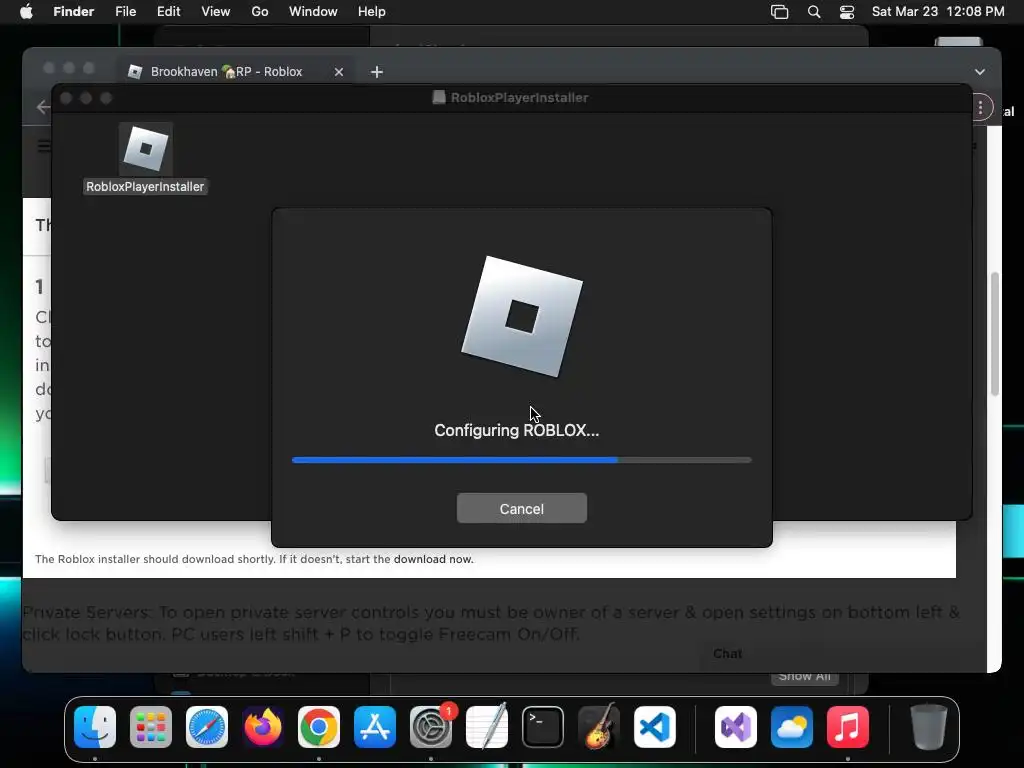The height and width of the screenshot is (768, 1024).
Task: Open the browser three-dot menu
Action: pos(980,108)
